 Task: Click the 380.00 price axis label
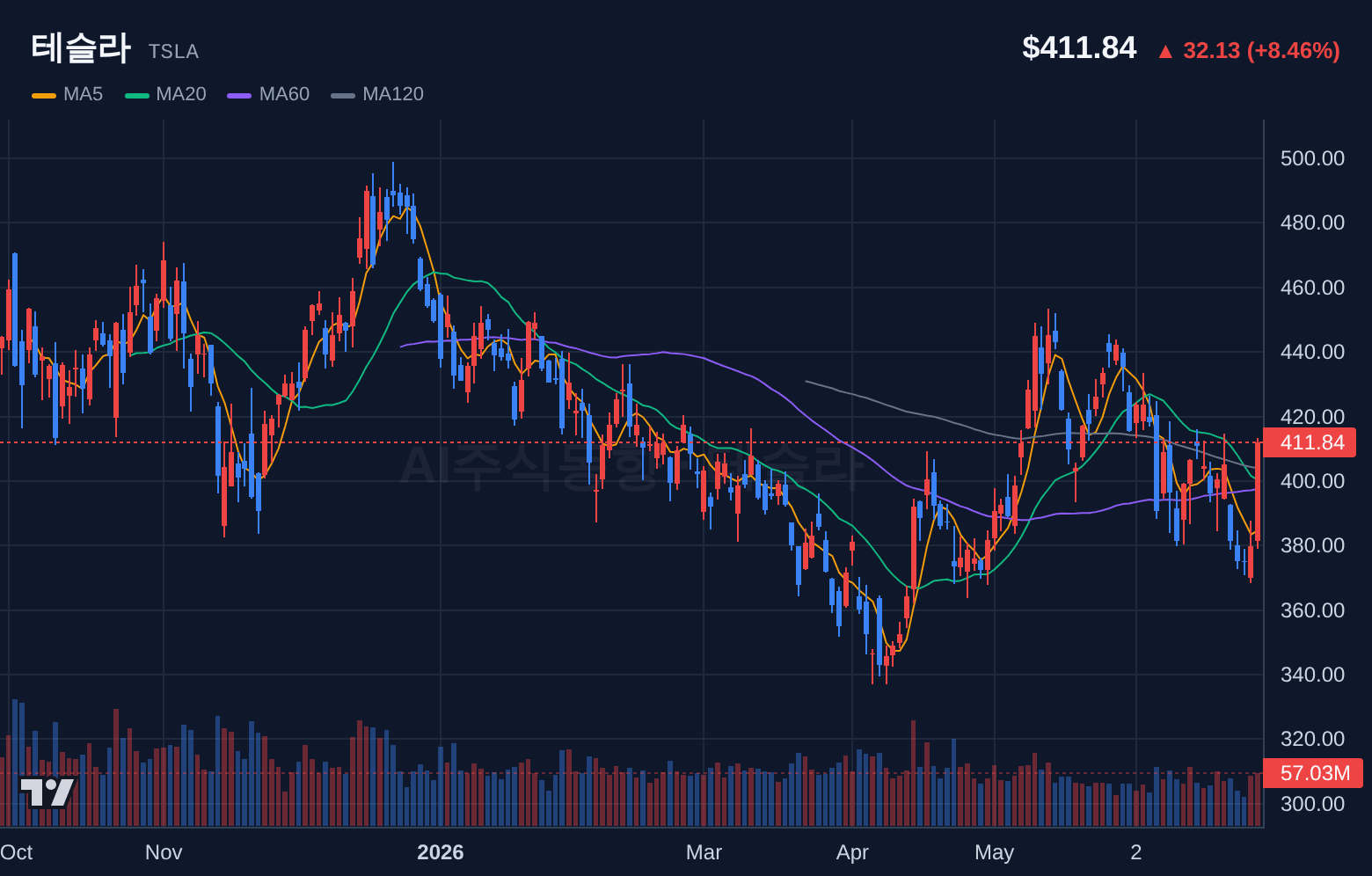point(1312,545)
